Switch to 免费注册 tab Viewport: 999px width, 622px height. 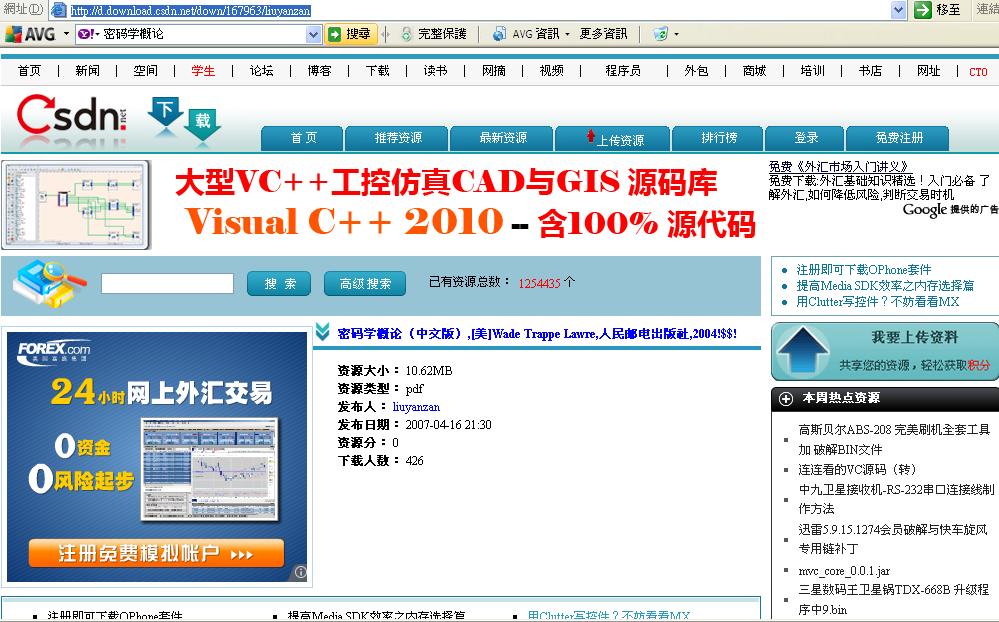(898, 138)
